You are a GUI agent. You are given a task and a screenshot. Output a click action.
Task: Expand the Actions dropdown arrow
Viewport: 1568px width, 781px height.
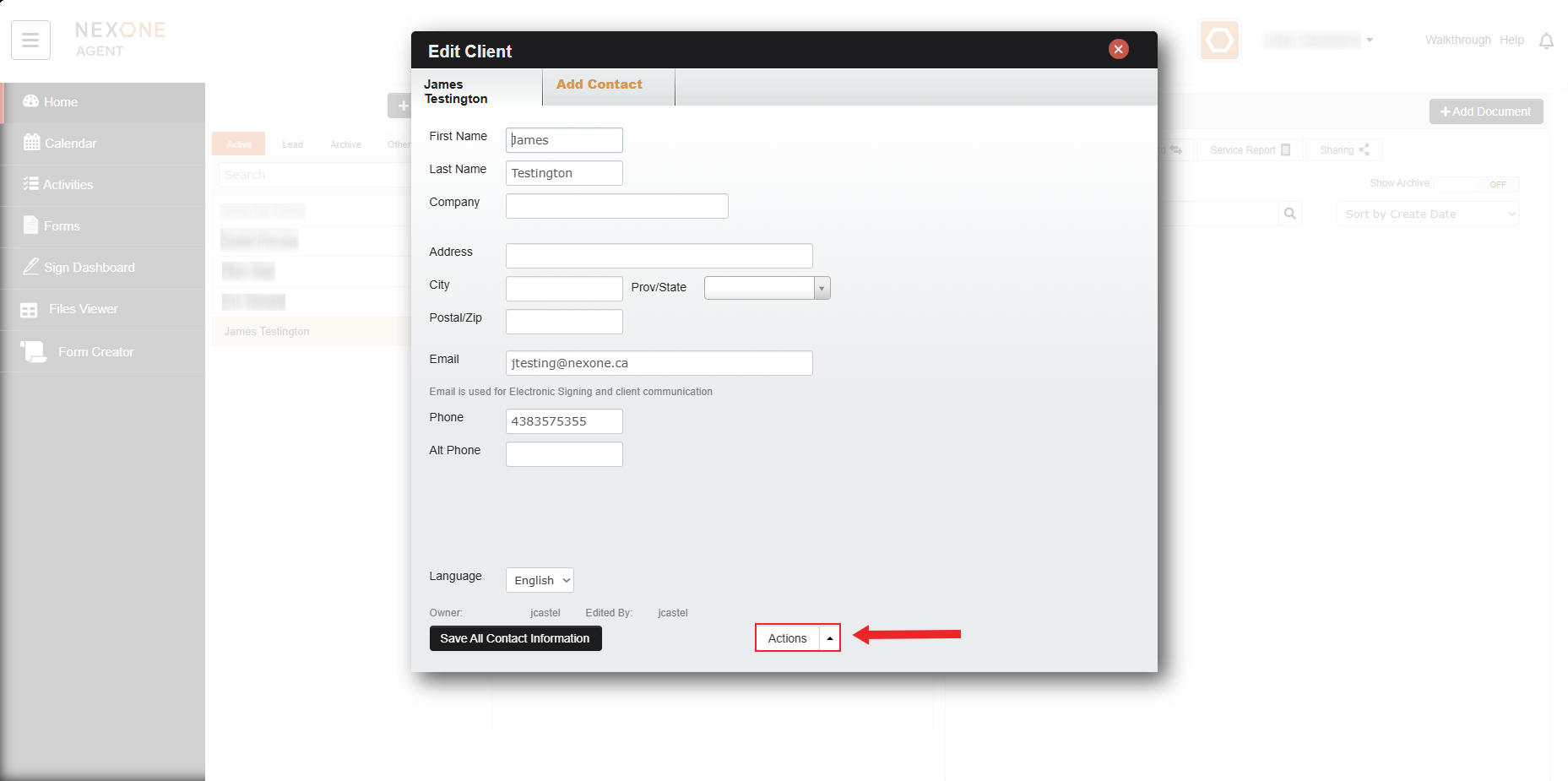(x=830, y=638)
